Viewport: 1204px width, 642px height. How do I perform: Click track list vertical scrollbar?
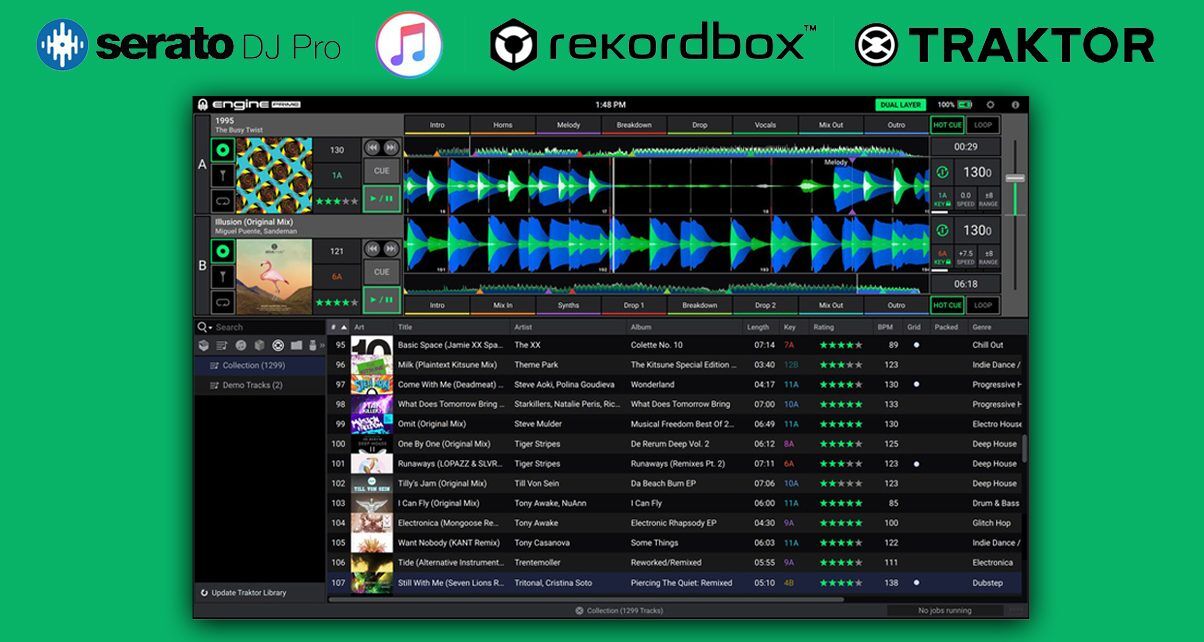(x=1023, y=448)
